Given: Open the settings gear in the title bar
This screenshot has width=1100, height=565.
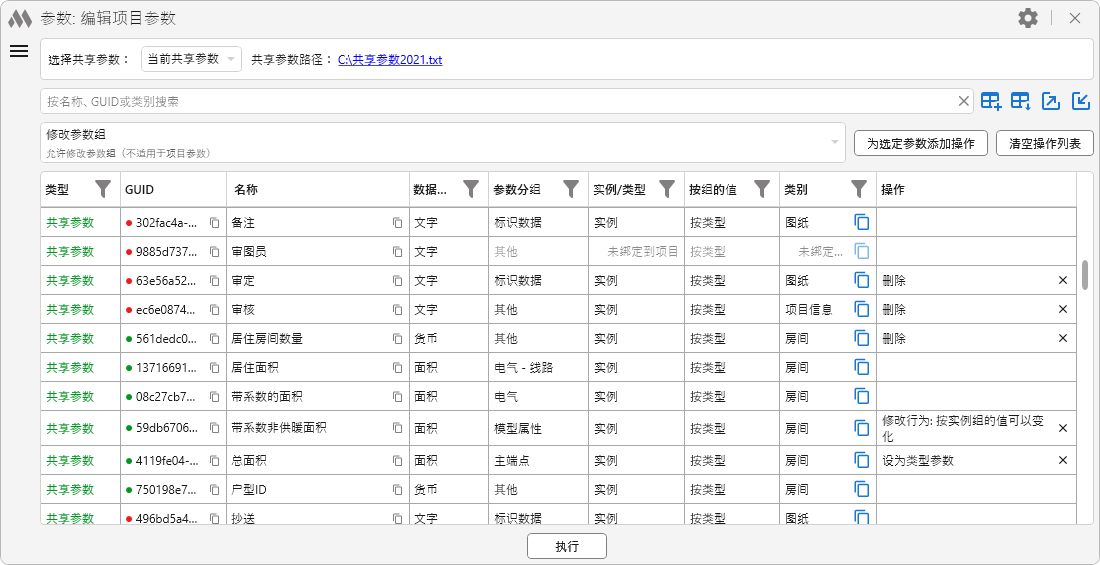Looking at the screenshot, I should point(1028,18).
